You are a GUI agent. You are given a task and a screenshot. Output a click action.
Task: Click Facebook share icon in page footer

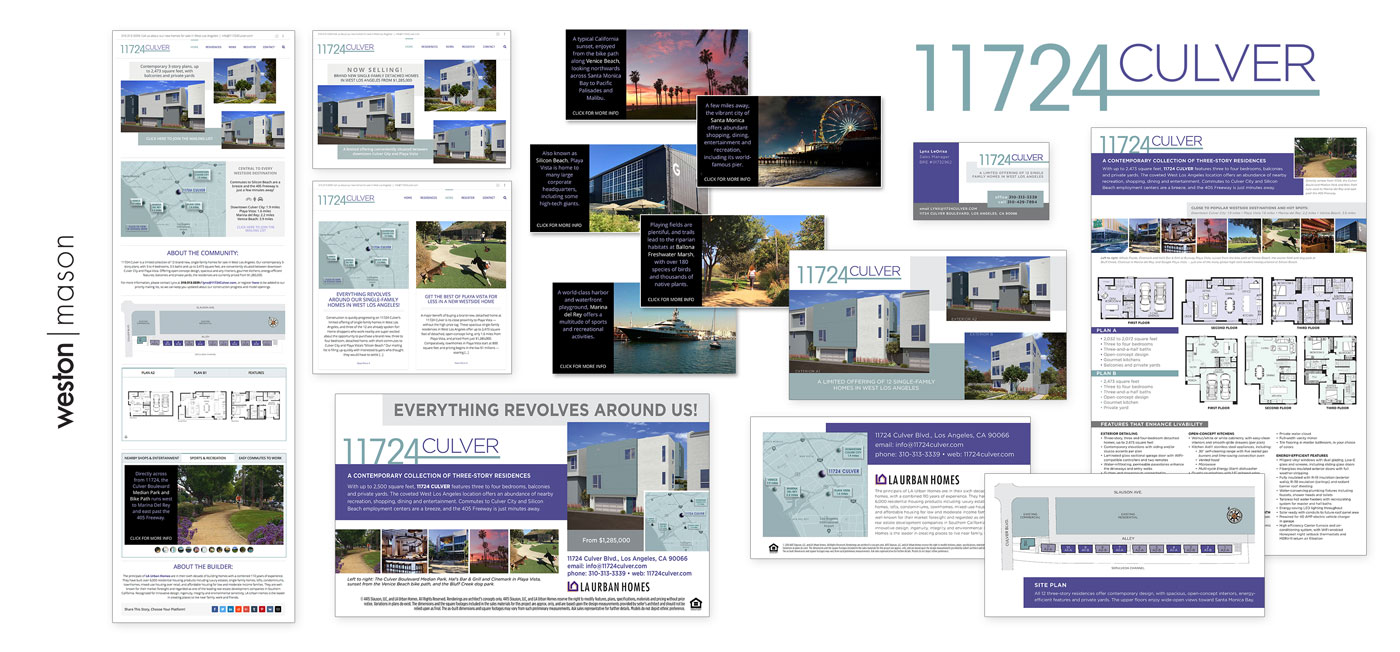point(216,608)
